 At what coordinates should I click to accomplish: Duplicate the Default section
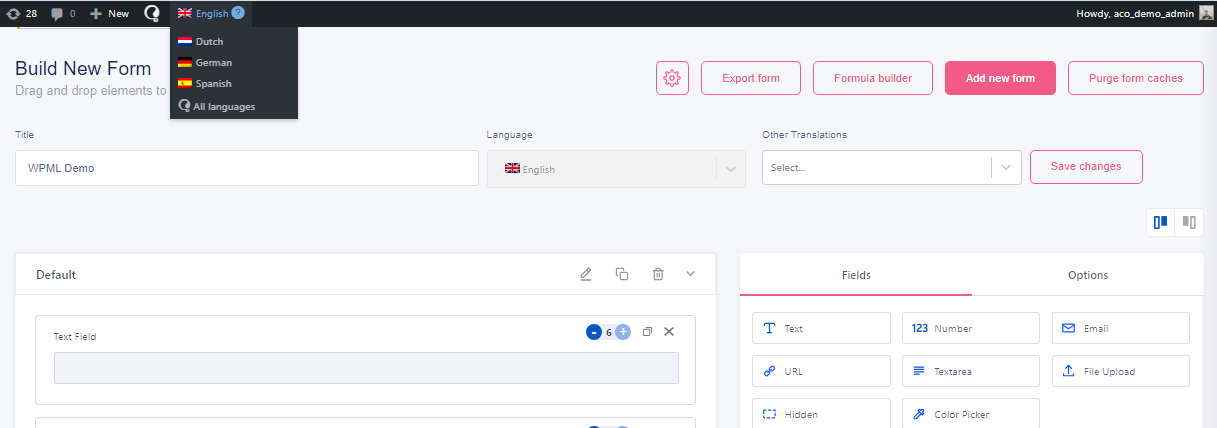tap(622, 274)
